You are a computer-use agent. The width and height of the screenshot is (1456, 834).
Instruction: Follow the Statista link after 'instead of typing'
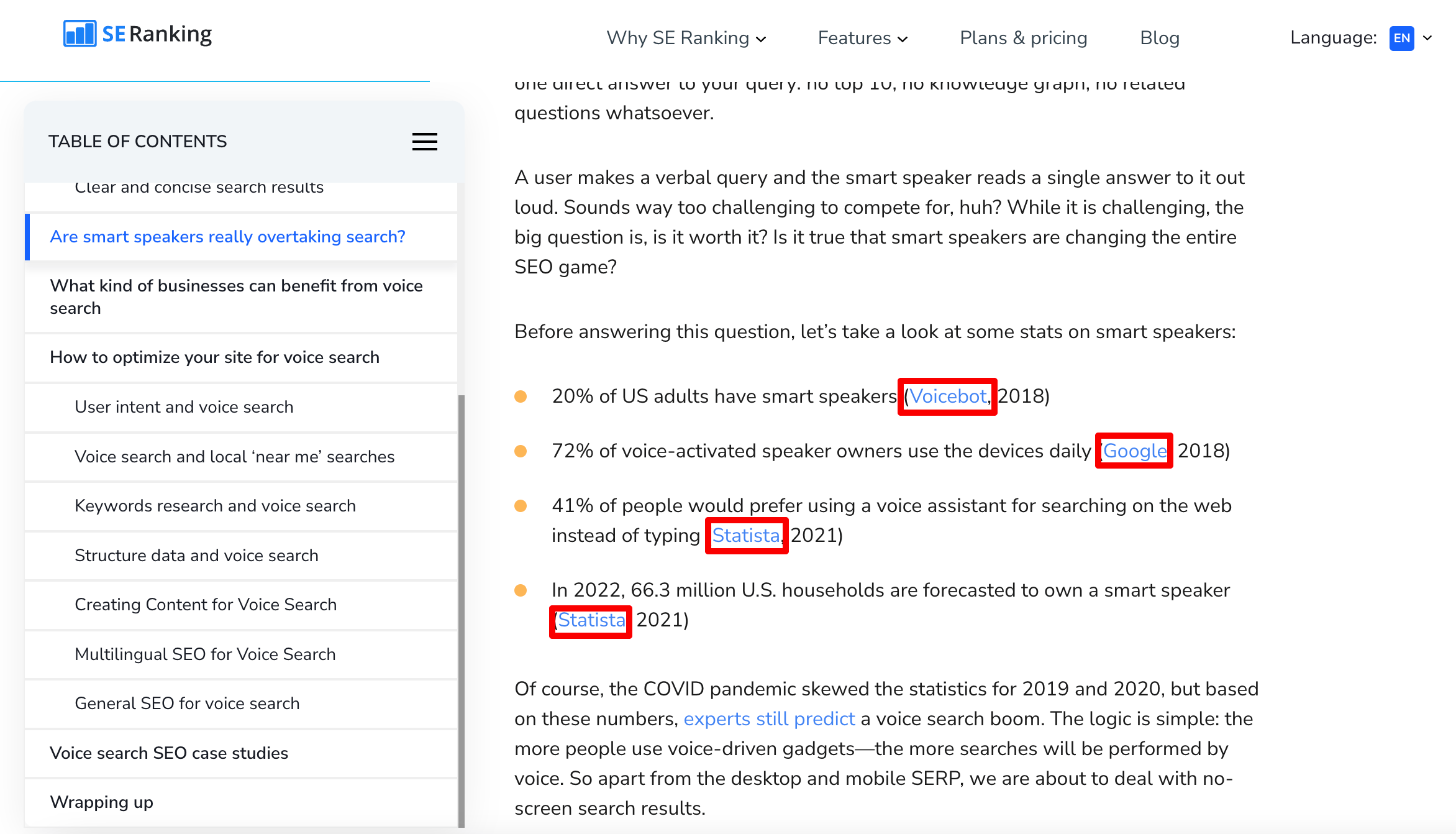[746, 536]
